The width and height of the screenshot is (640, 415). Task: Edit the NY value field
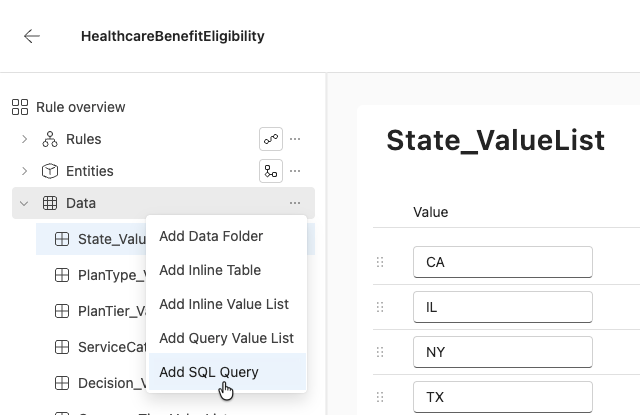click(x=502, y=352)
